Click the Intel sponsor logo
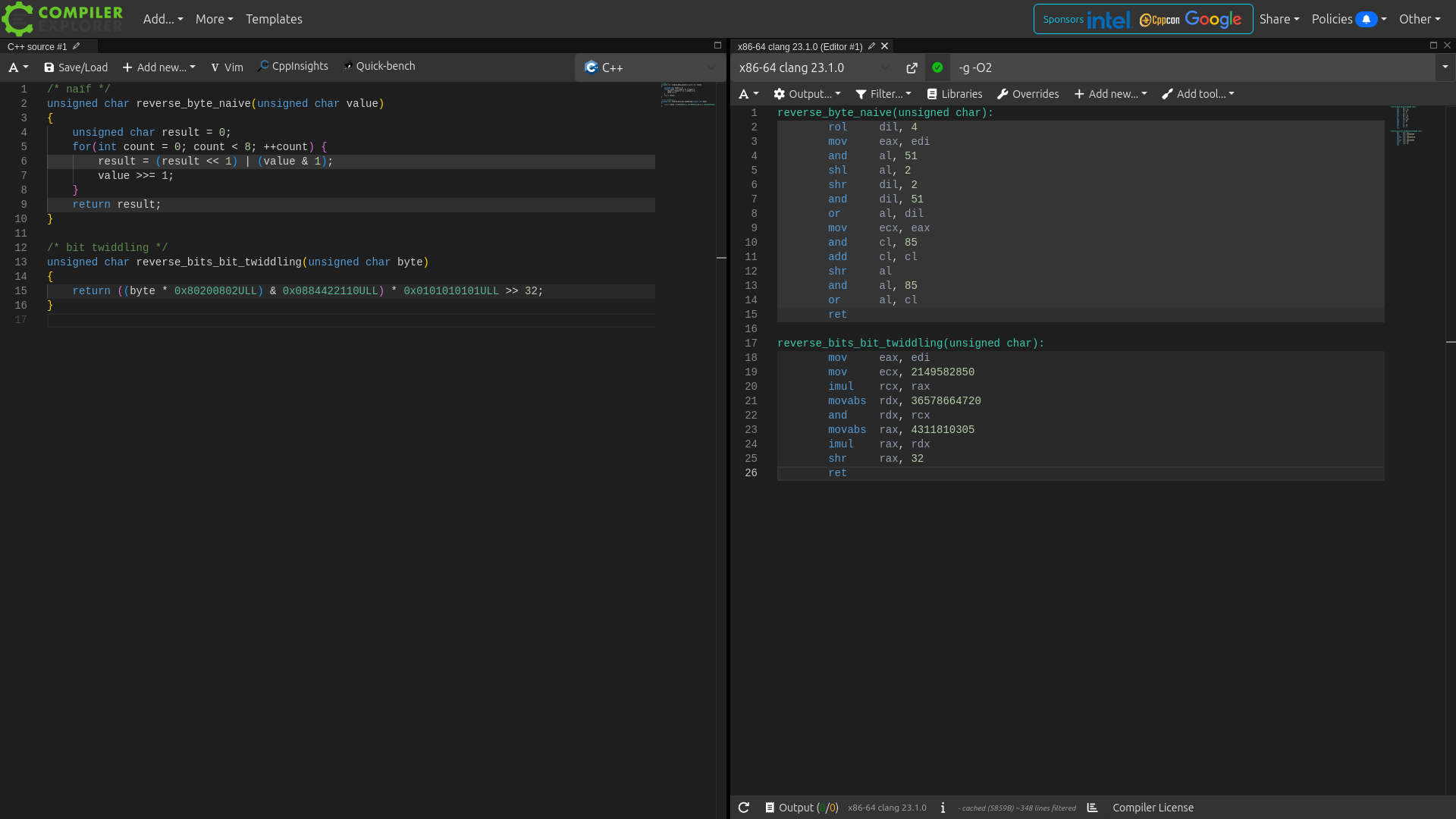The height and width of the screenshot is (819, 1456). click(1109, 20)
